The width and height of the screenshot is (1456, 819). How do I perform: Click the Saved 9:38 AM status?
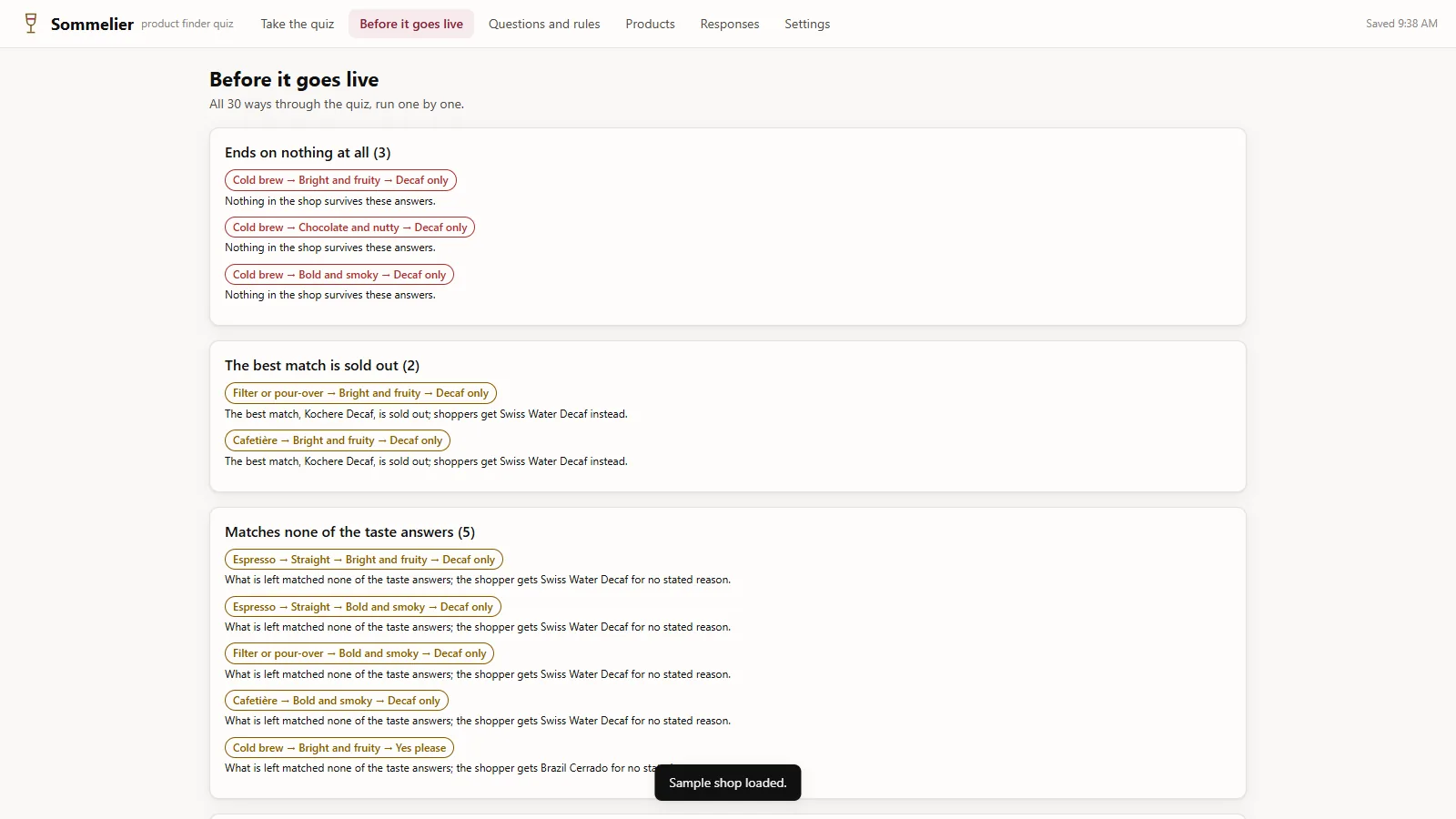1401,24
